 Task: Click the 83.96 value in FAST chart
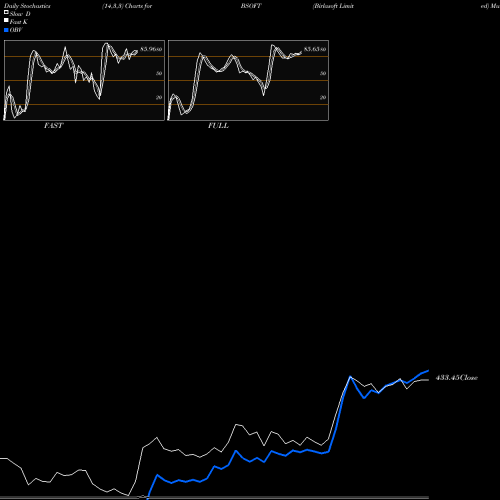point(148,49)
